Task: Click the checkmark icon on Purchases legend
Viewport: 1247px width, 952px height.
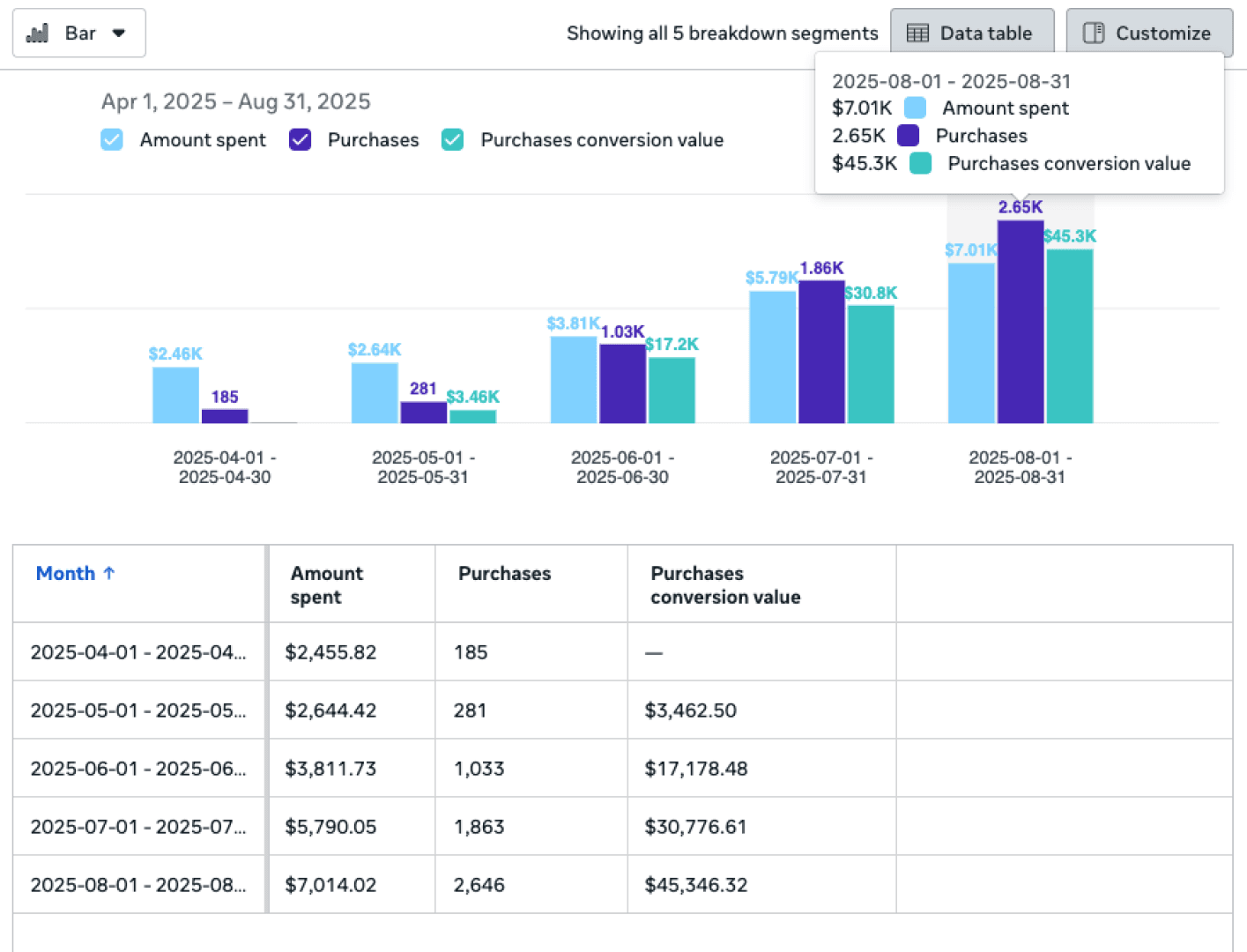Action: (x=300, y=139)
